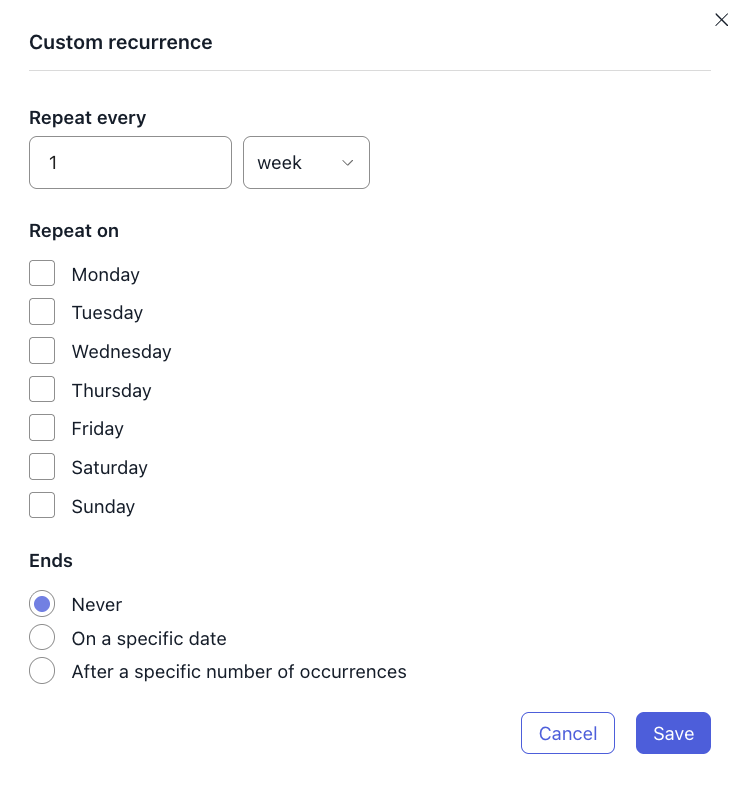Close the Custom recurrence dialog
752x786 pixels.
(721, 20)
